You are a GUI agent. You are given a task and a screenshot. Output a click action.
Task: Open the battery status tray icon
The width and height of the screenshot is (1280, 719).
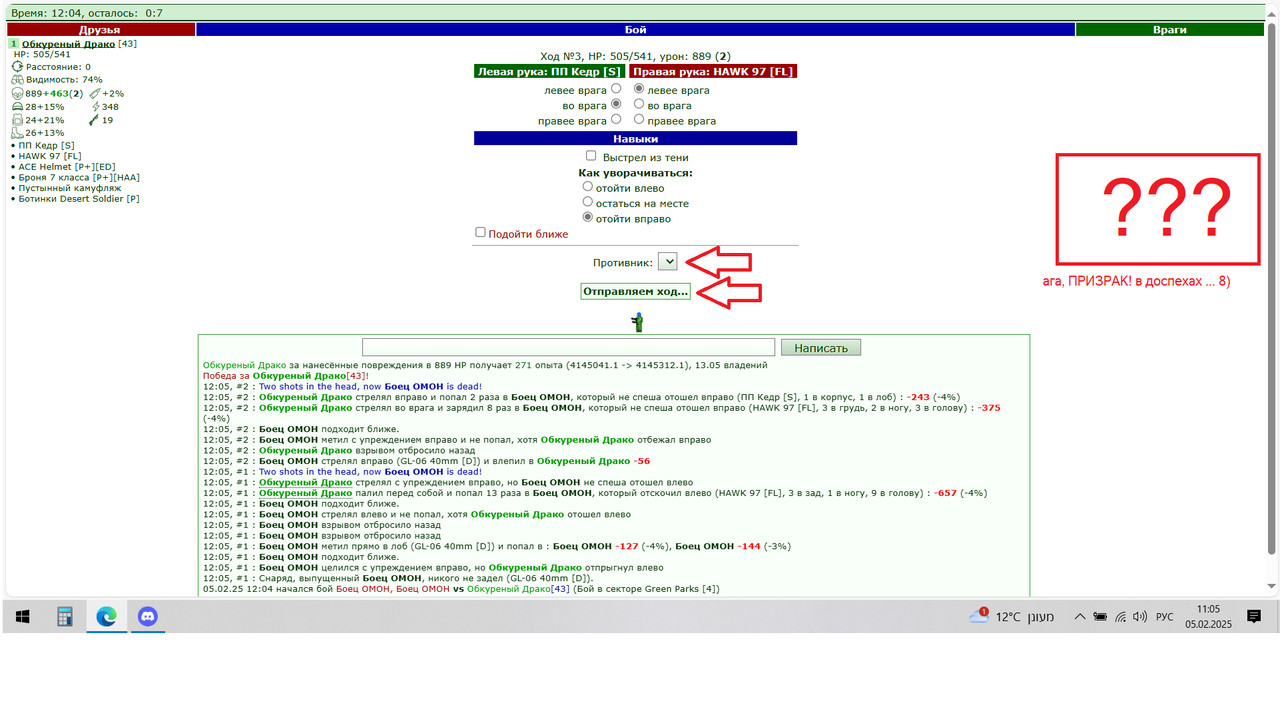(x=1100, y=617)
